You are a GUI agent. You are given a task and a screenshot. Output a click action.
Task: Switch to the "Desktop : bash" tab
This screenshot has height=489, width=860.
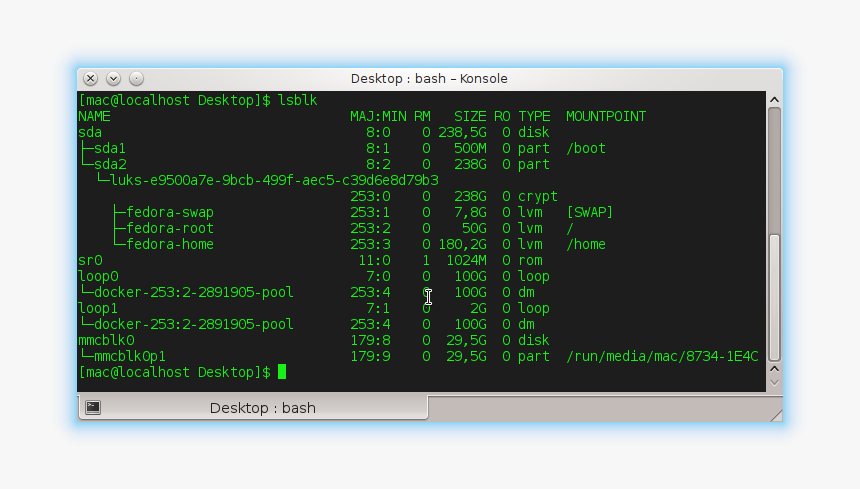coord(262,408)
